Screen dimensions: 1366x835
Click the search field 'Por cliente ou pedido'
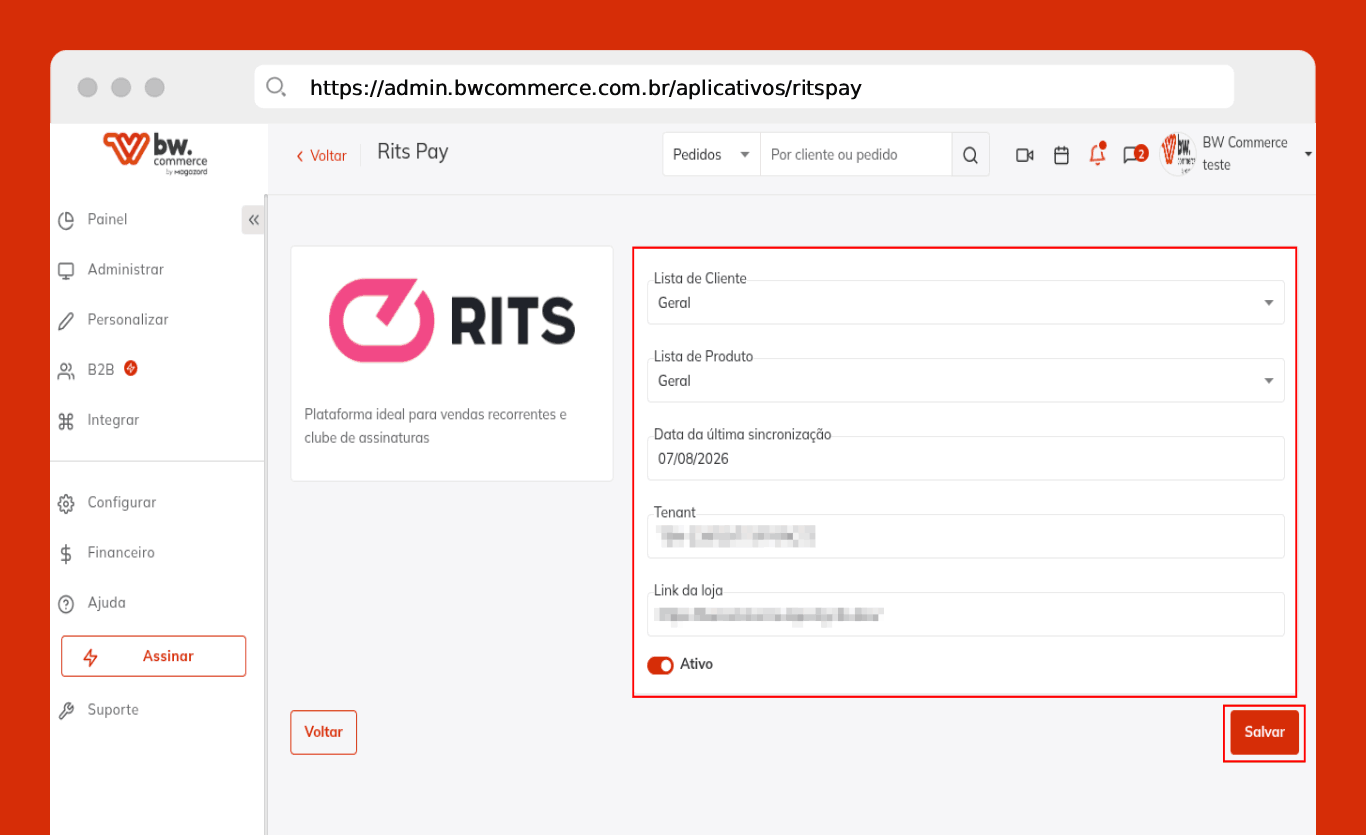(856, 155)
